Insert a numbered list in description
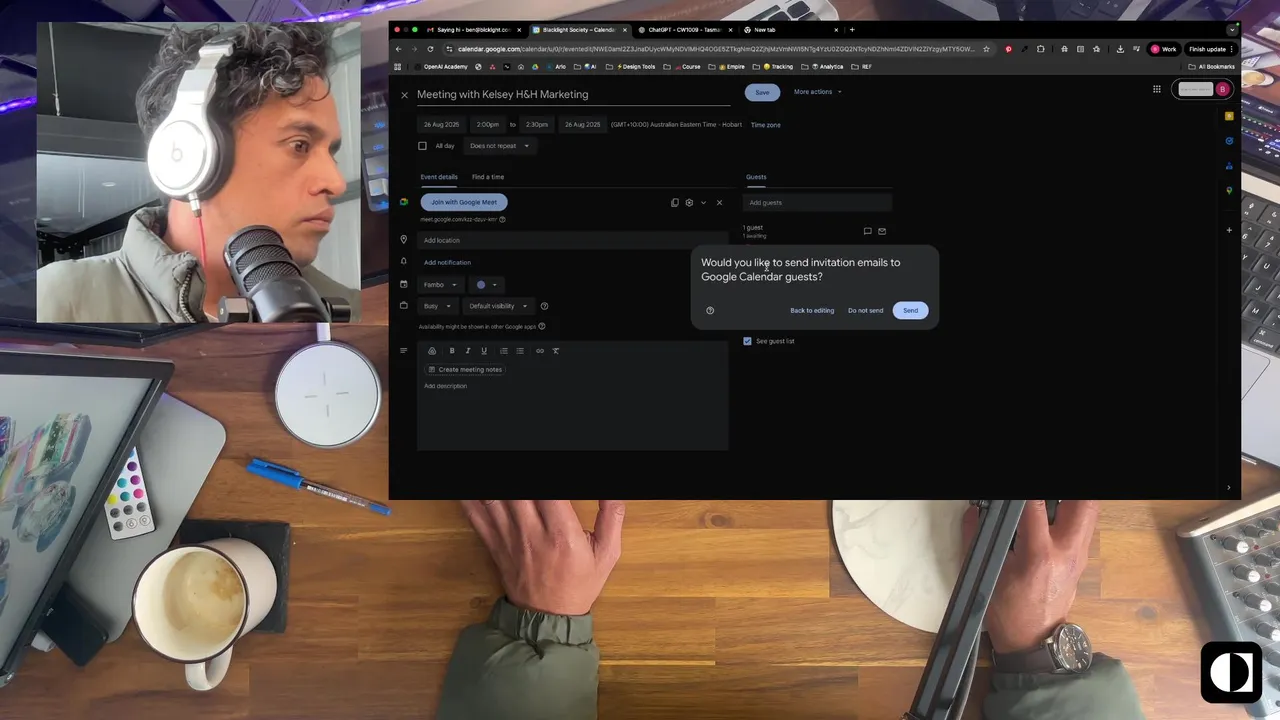 (504, 351)
